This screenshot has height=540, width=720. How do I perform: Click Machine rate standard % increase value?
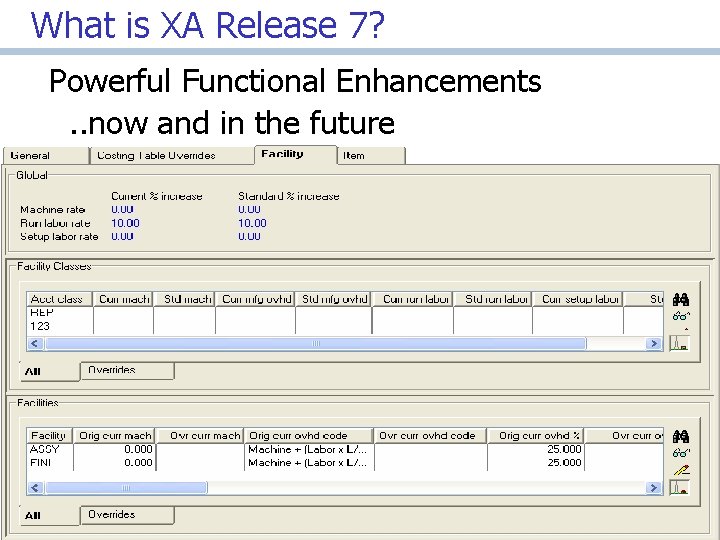(249, 210)
